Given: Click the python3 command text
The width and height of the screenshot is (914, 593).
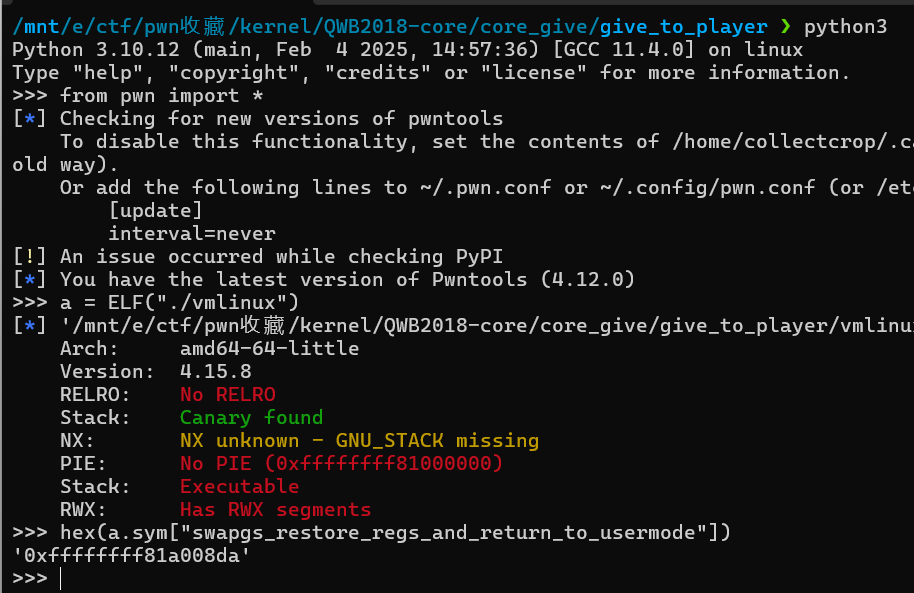Looking at the screenshot, I should [x=845, y=27].
